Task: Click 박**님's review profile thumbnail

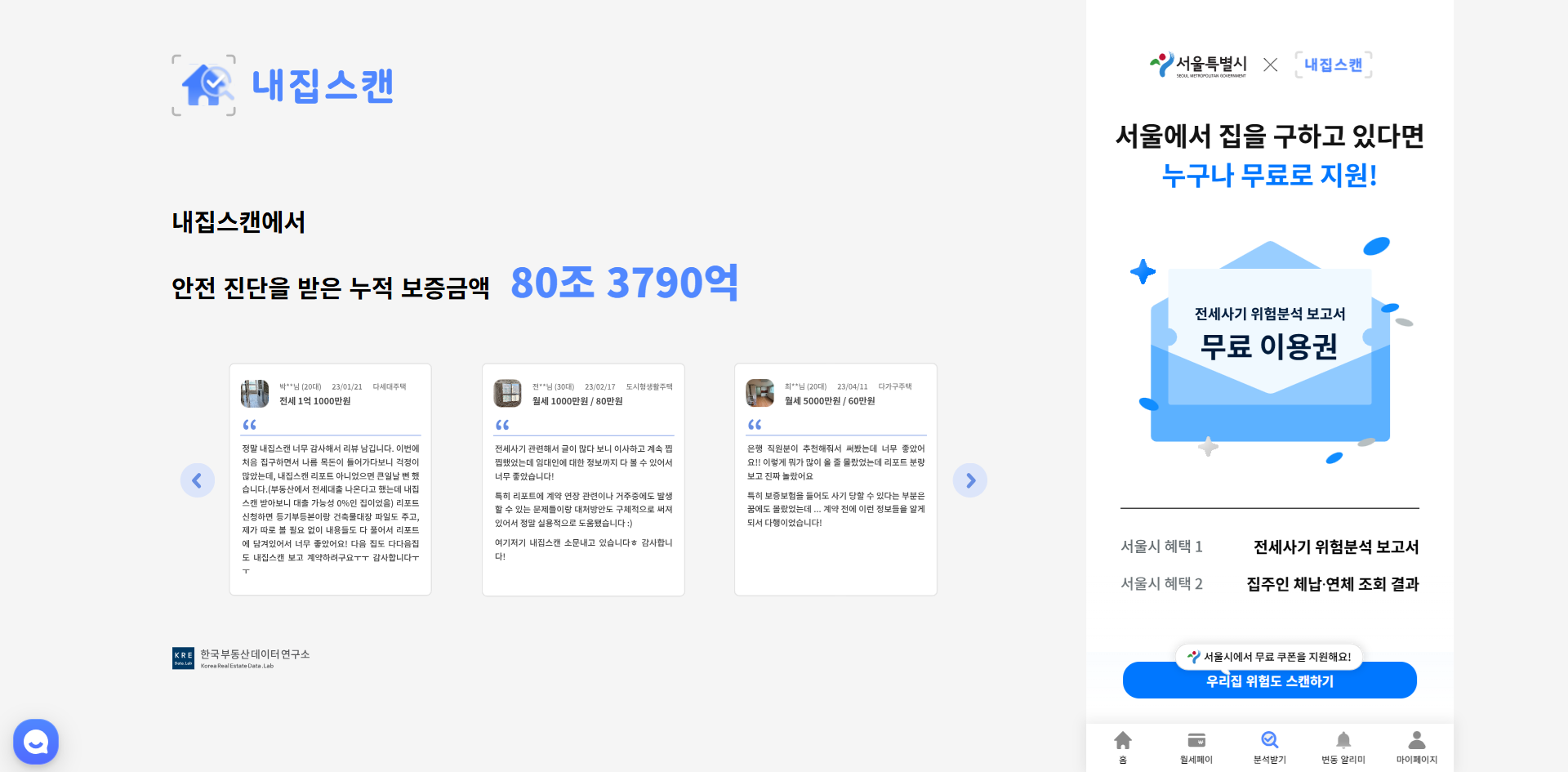Action: 254,393
